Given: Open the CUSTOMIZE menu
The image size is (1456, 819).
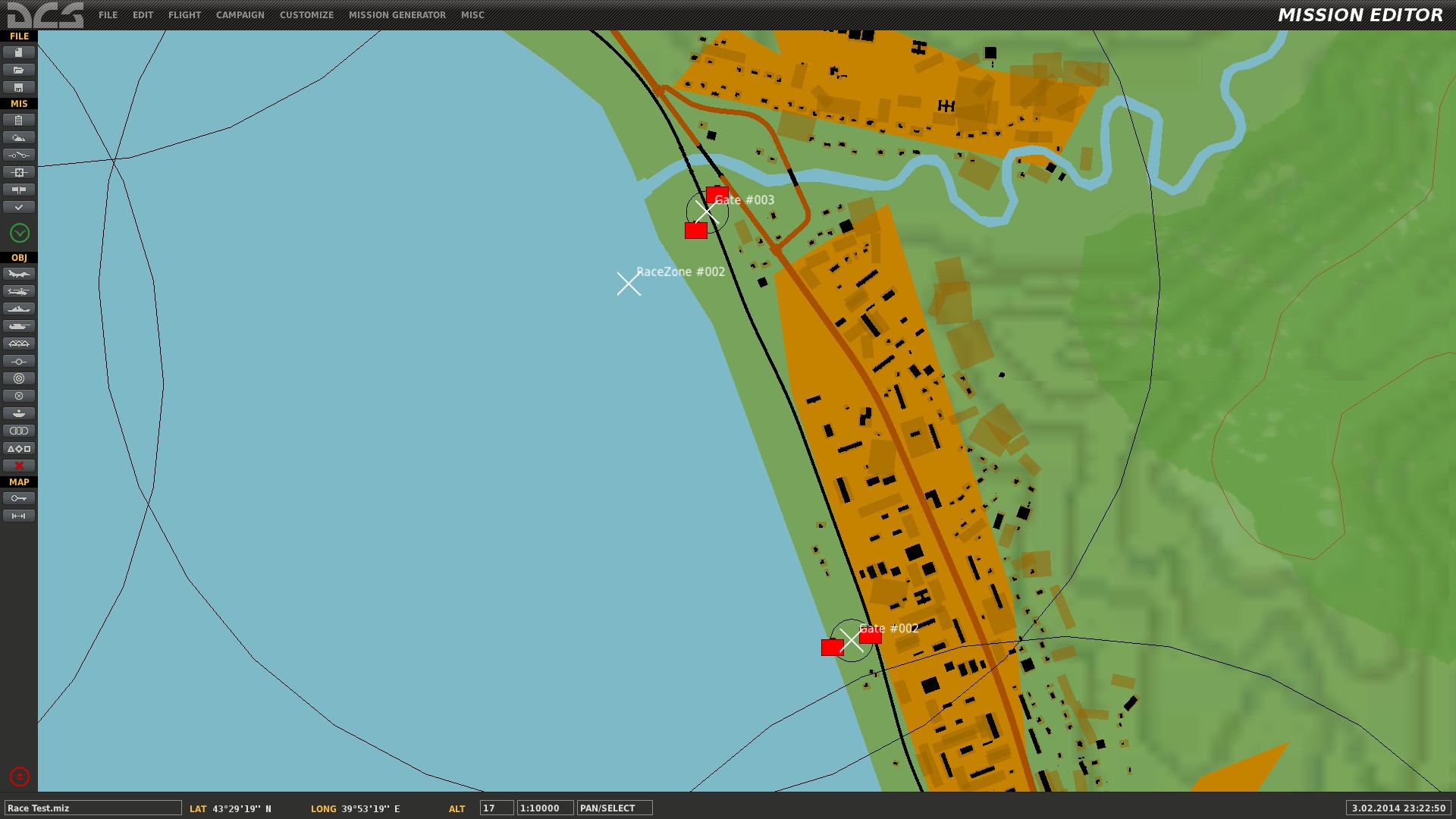Looking at the screenshot, I should [x=306, y=15].
